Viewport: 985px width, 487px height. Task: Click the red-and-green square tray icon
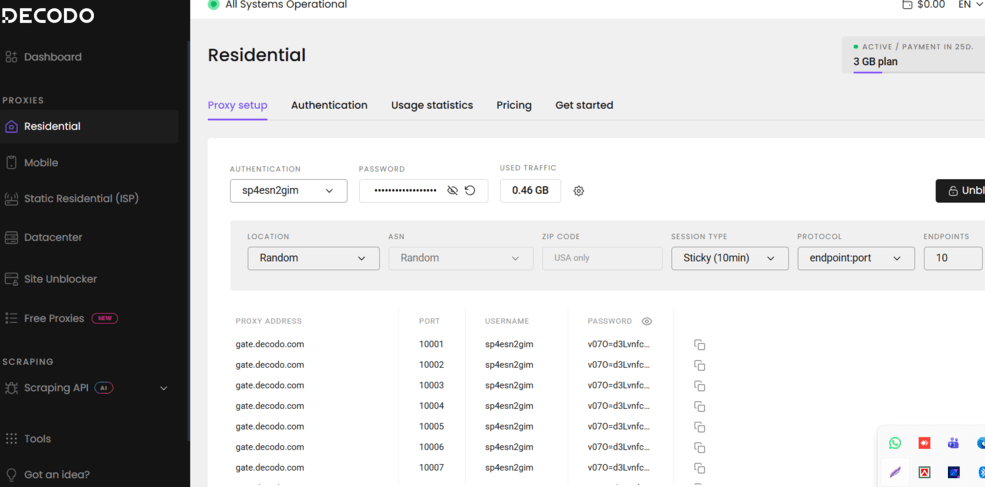pos(924,472)
